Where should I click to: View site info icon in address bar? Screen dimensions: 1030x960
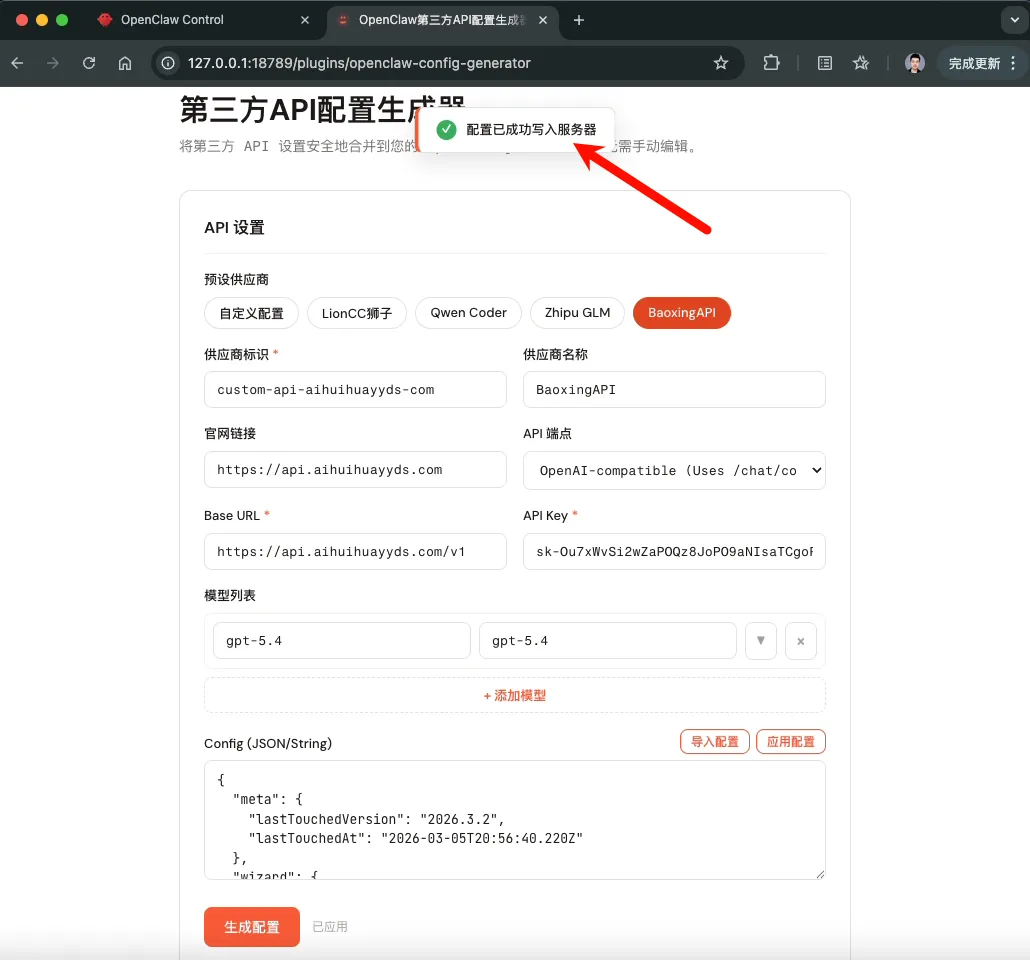(x=169, y=63)
